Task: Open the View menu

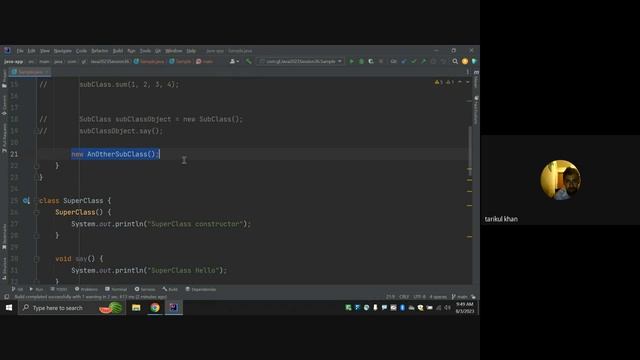Action: point(44,51)
